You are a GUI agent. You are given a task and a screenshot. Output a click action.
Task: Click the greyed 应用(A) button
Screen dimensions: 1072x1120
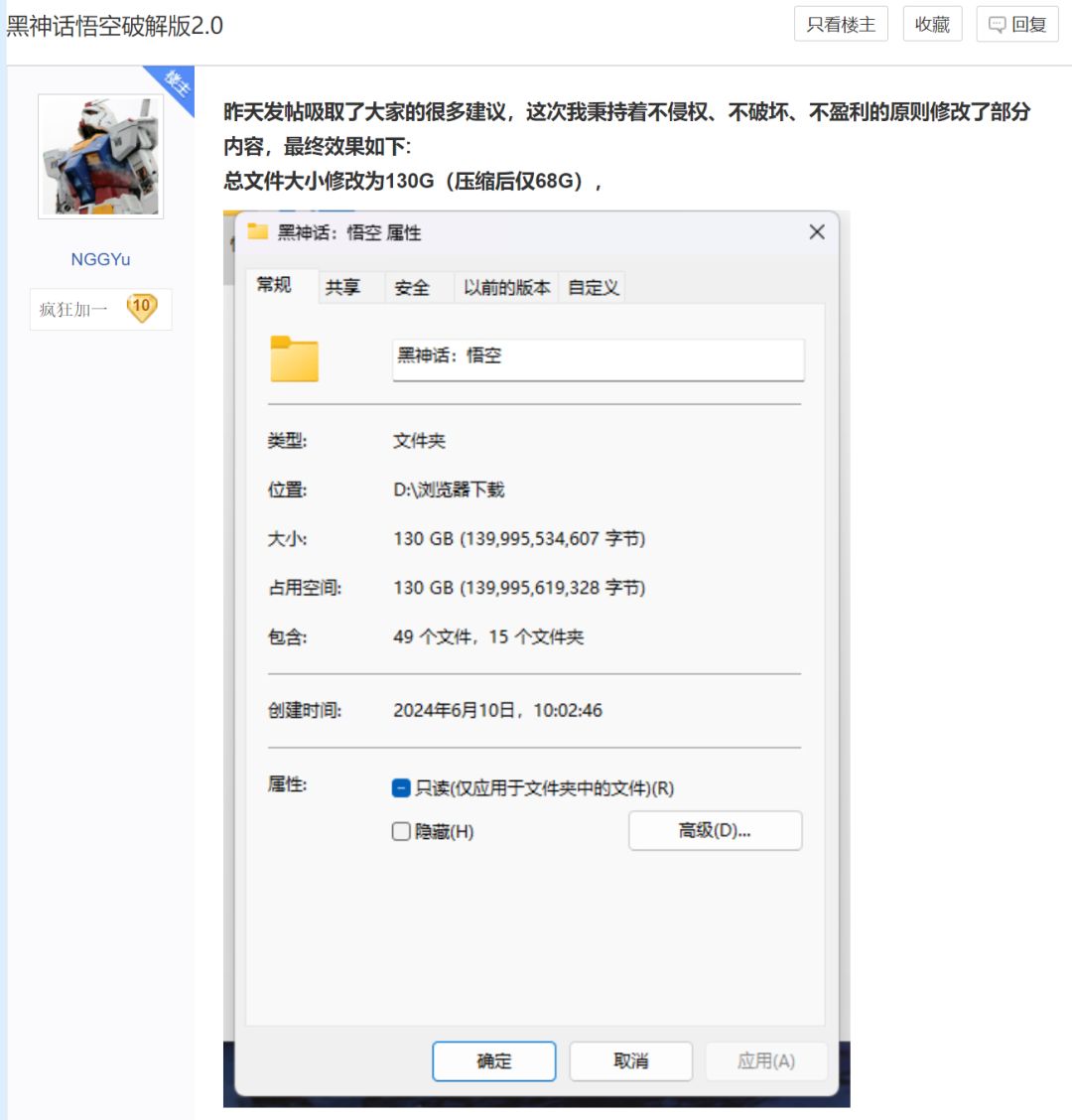[x=766, y=1060]
